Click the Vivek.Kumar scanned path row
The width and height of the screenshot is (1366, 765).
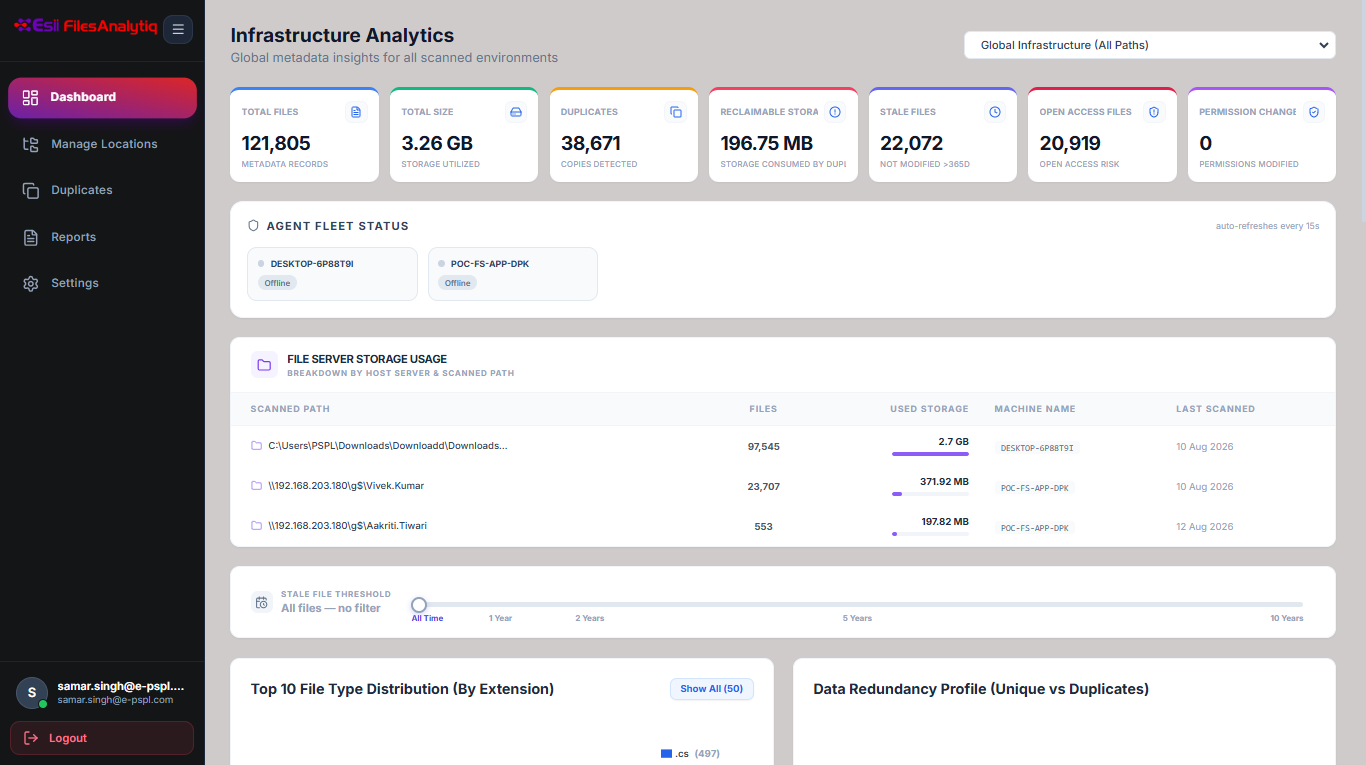(783, 486)
